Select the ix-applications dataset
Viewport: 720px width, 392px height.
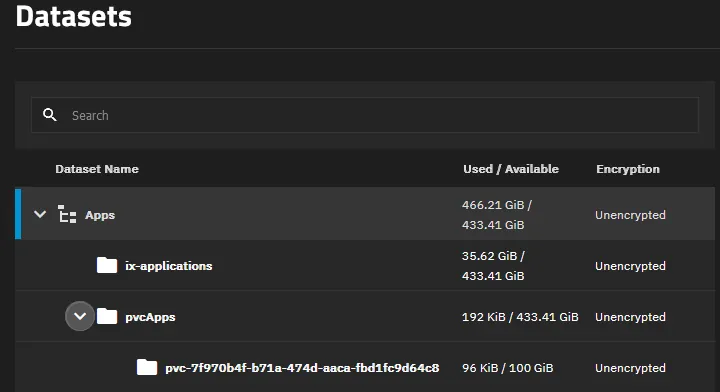pyautogui.click(x=169, y=266)
